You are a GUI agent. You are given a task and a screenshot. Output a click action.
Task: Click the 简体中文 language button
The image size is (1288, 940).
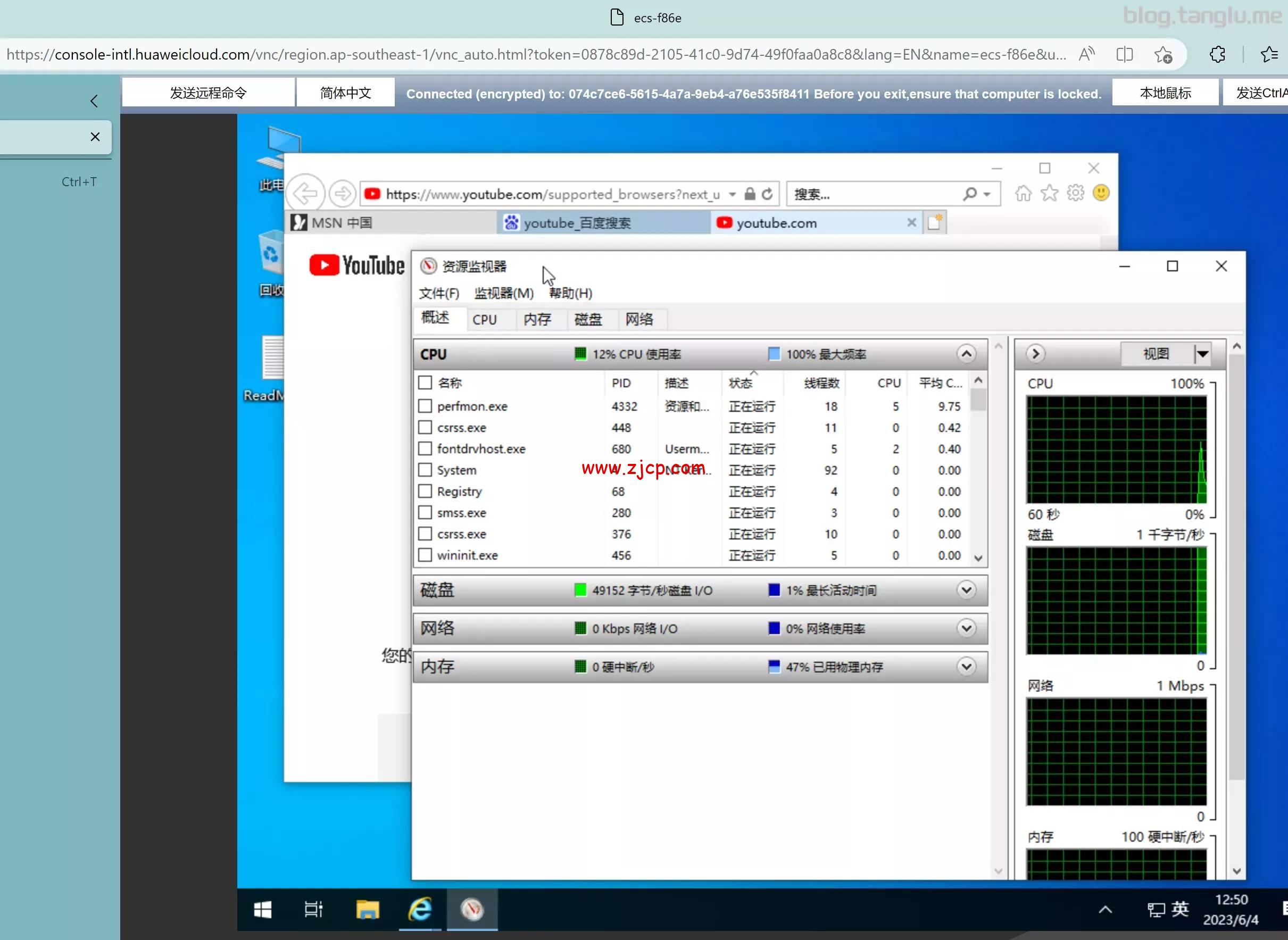point(345,92)
